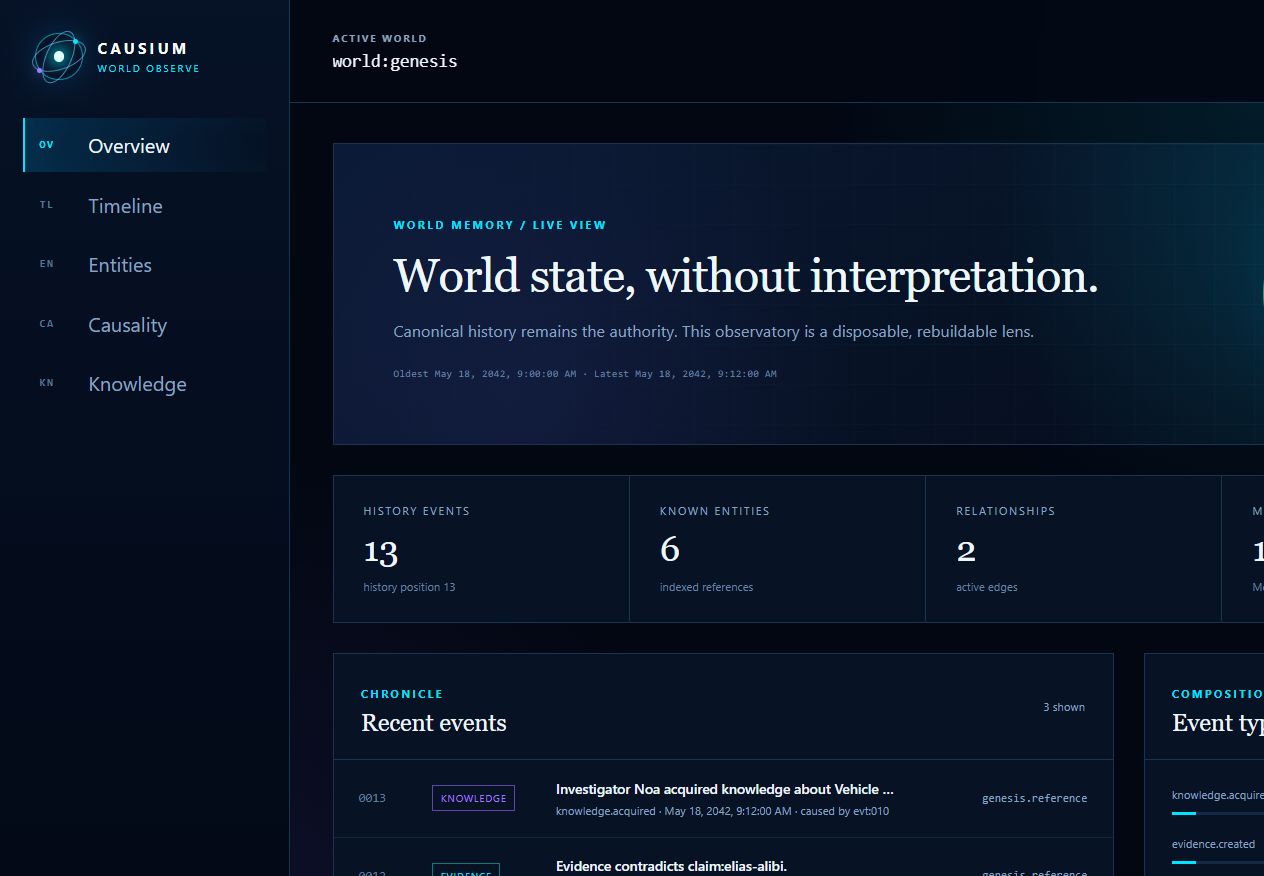Click the 'Canonical history remains the authority' description
The image size is (1264, 876).
(x=713, y=331)
